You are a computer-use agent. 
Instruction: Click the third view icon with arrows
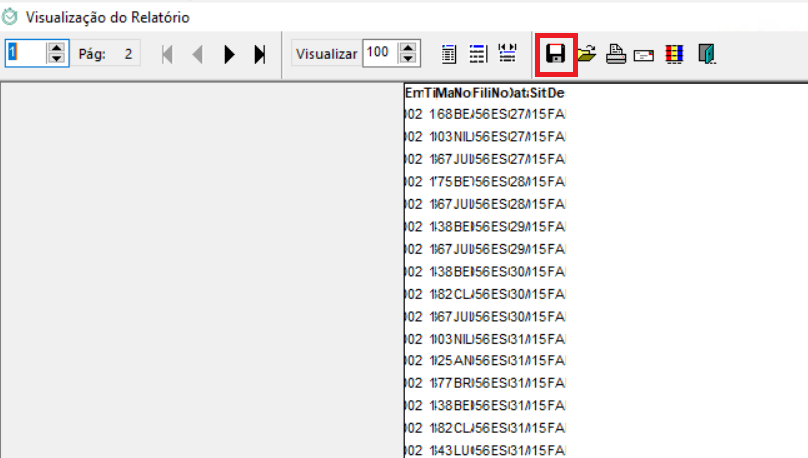pyautogui.click(x=507, y=54)
